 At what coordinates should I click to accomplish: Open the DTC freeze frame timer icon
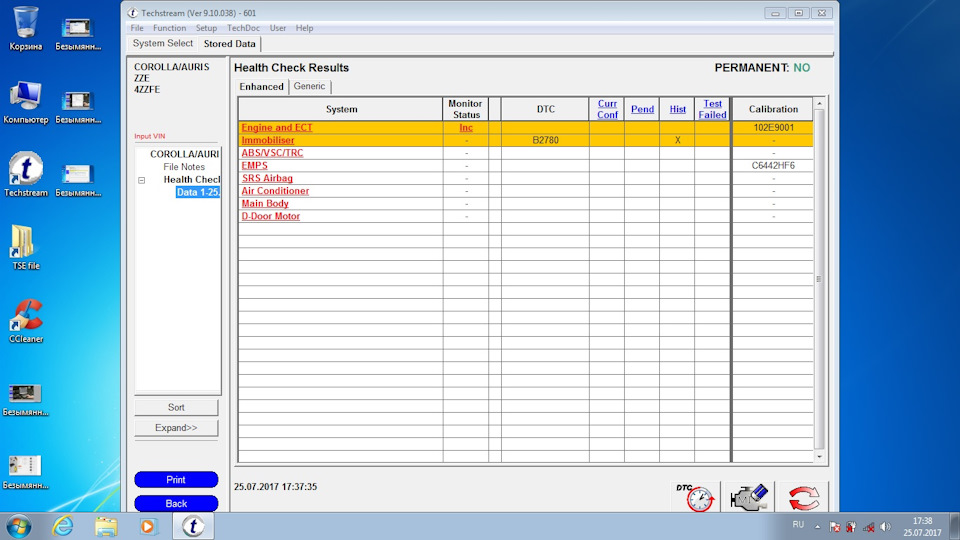pos(695,497)
